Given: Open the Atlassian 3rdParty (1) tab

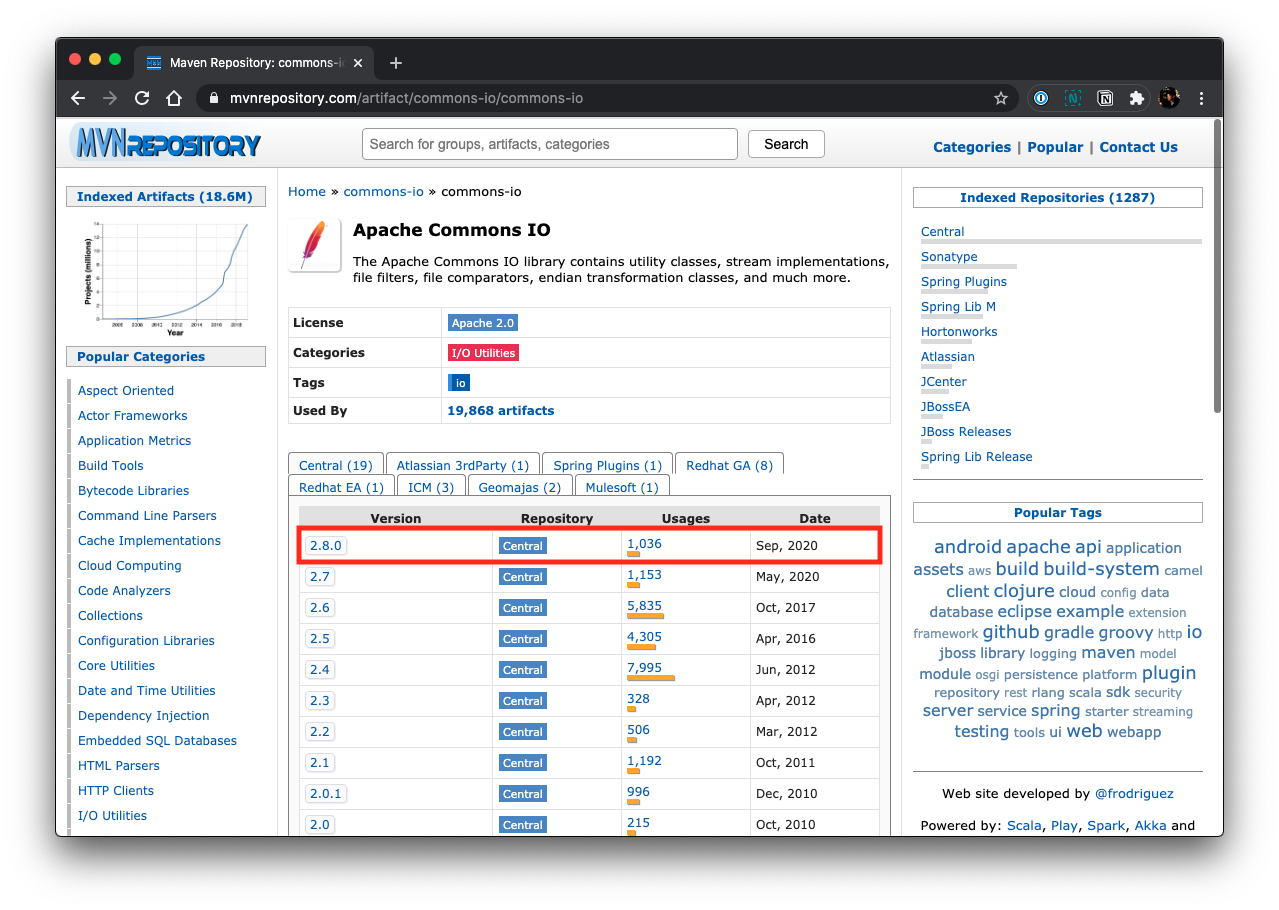Looking at the screenshot, I should [462, 465].
